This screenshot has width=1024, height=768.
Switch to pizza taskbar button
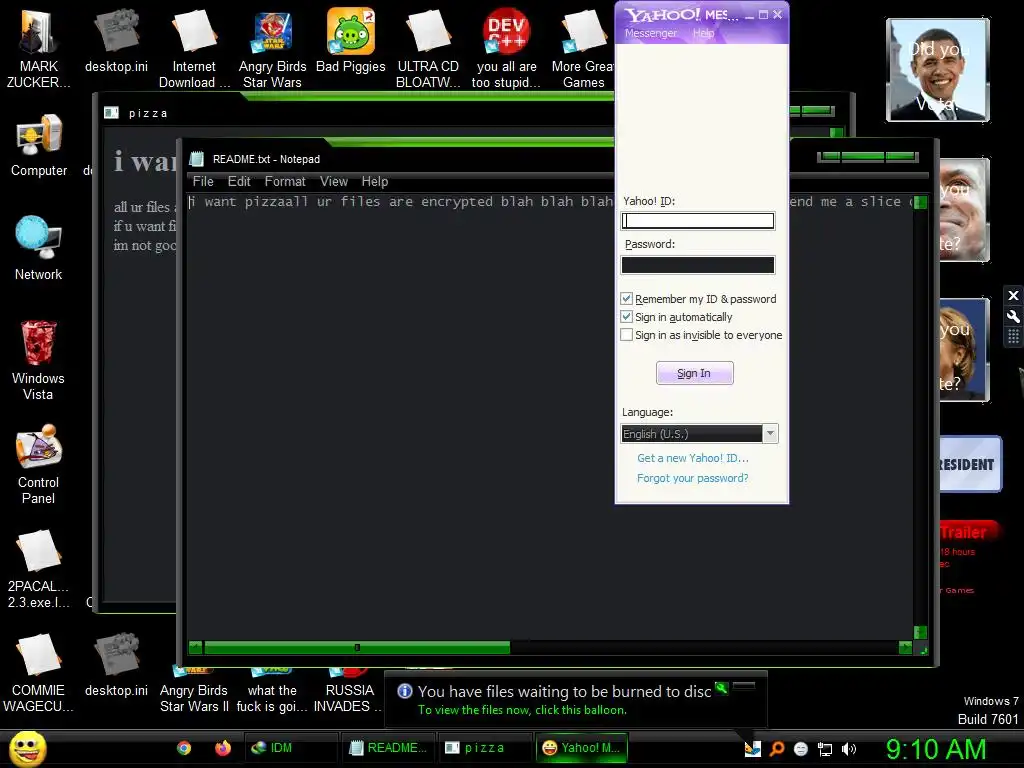pos(484,748)
